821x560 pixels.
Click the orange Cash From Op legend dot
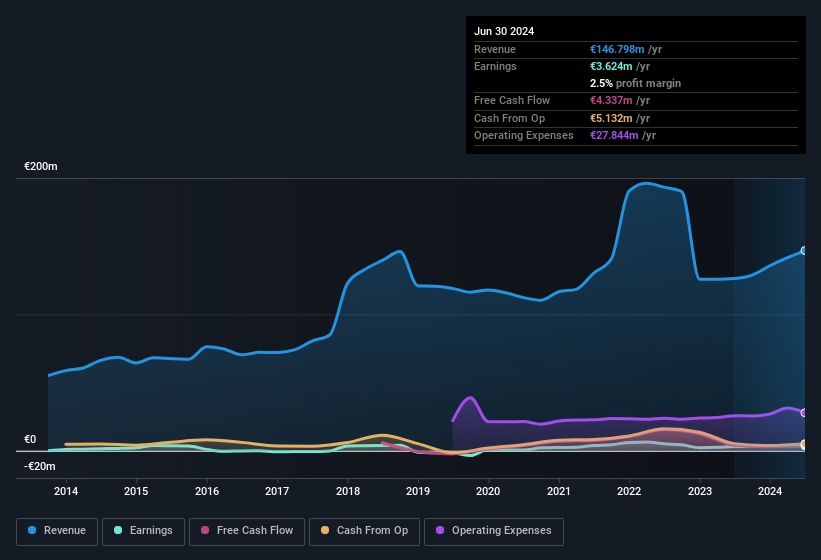point(325,530)
